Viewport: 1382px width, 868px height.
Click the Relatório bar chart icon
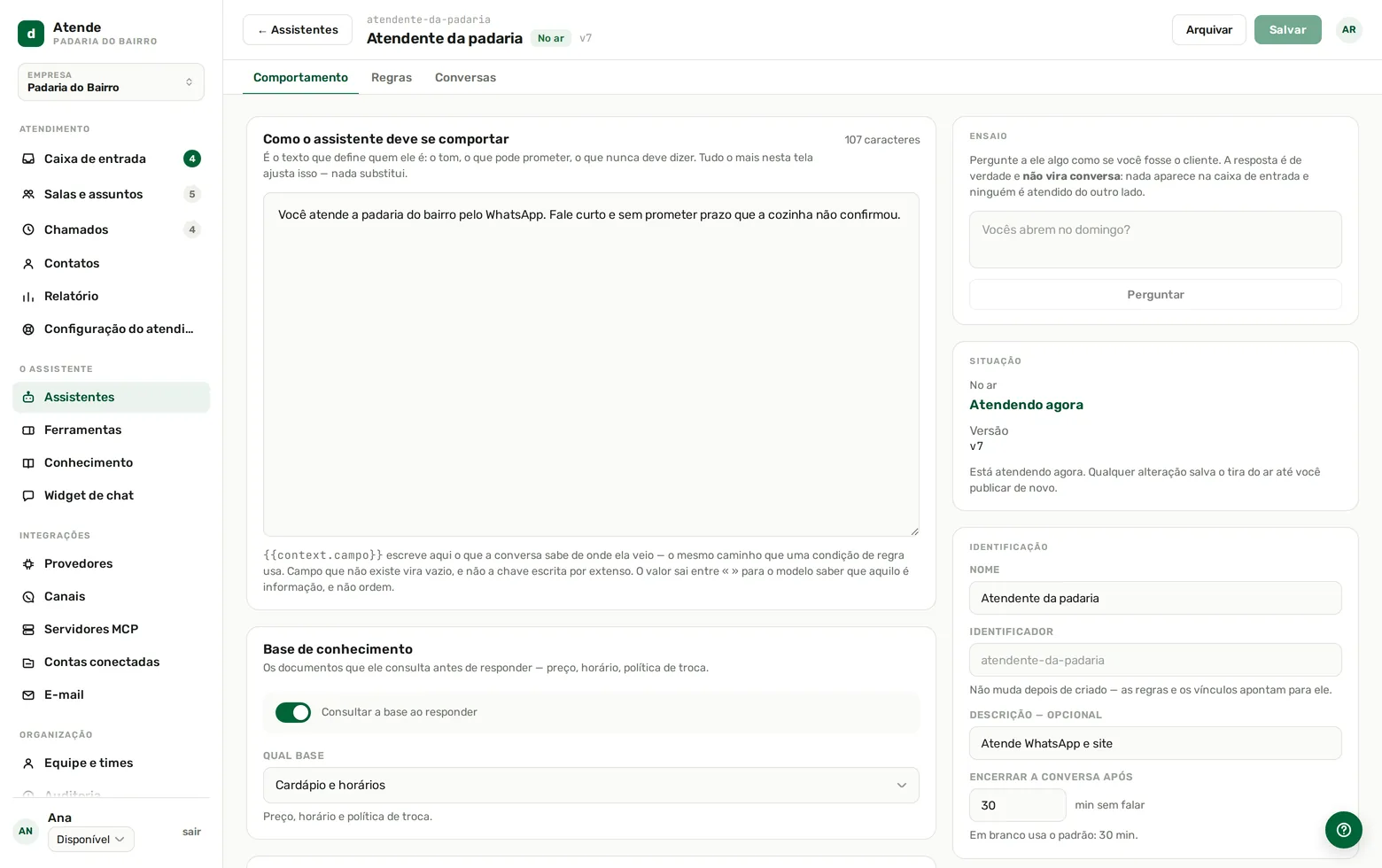click(28, 297)
